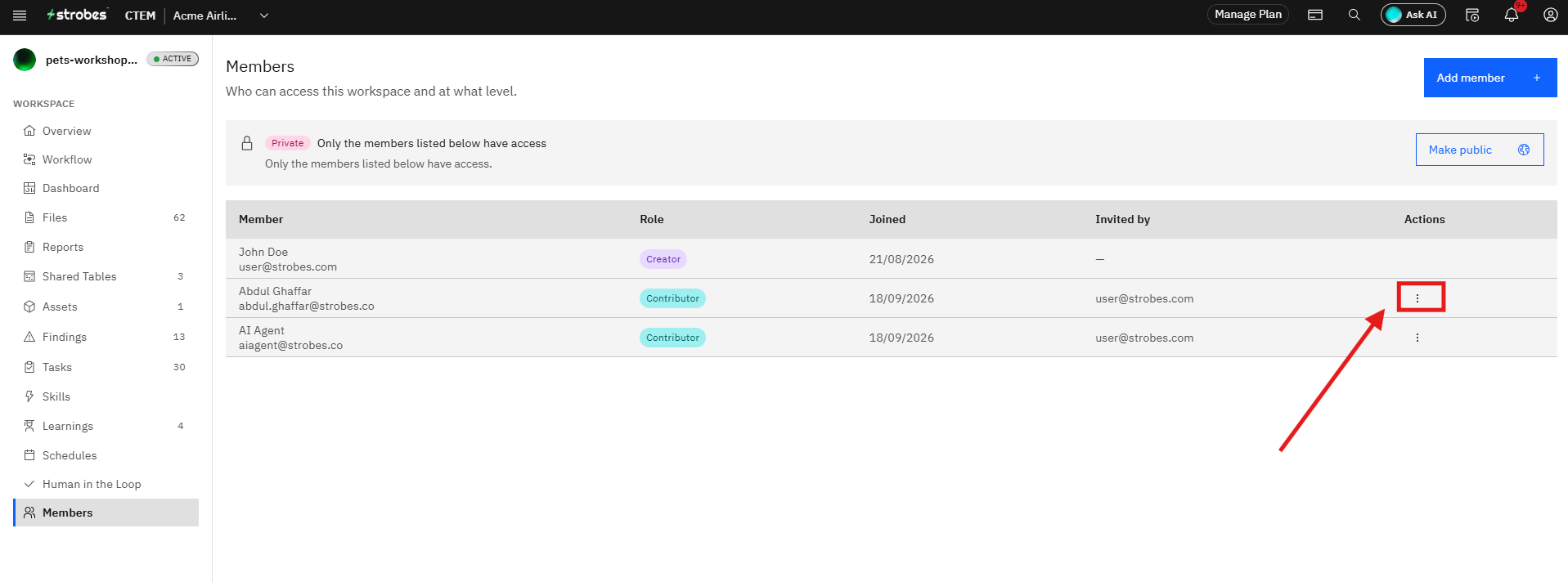Click the Invited by column header

coord(1122,219)
